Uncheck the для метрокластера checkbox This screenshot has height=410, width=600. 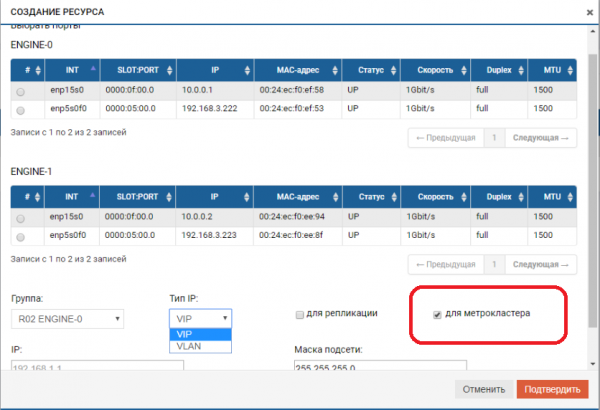click(x=437, y=314)
